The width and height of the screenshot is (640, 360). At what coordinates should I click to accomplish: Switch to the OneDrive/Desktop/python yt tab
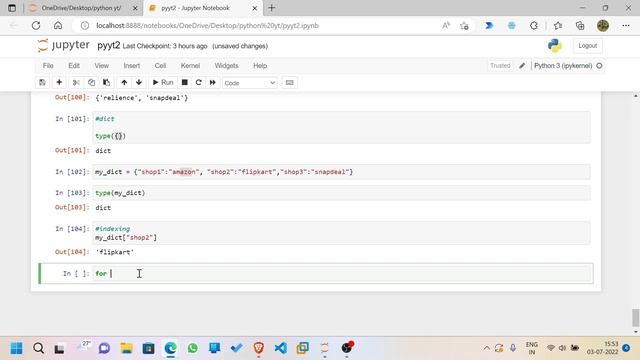(x=81, y=8)
